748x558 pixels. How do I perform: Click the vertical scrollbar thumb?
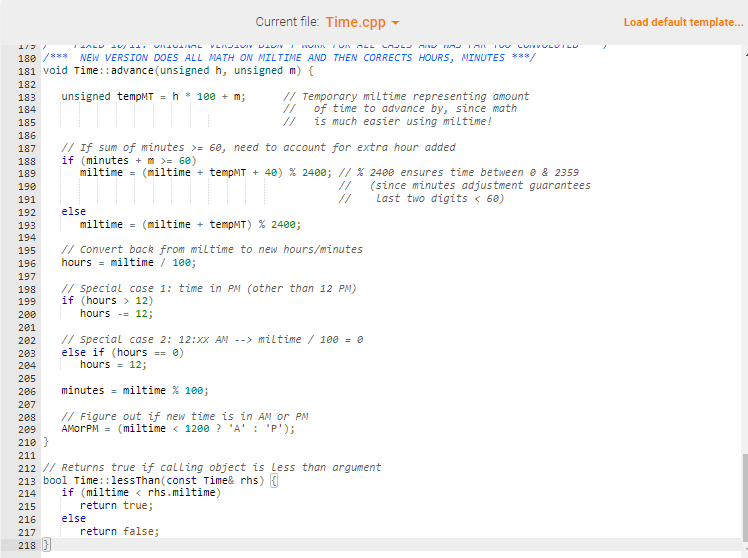[x=745, y=497]
